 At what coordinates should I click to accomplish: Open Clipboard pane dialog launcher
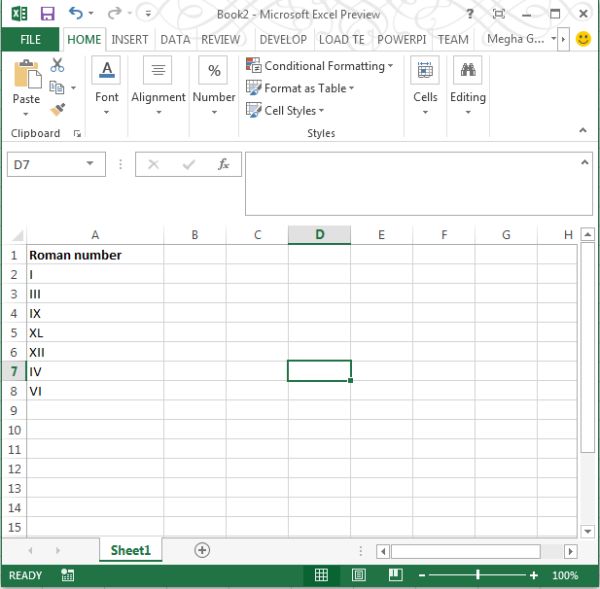[77, 133]
